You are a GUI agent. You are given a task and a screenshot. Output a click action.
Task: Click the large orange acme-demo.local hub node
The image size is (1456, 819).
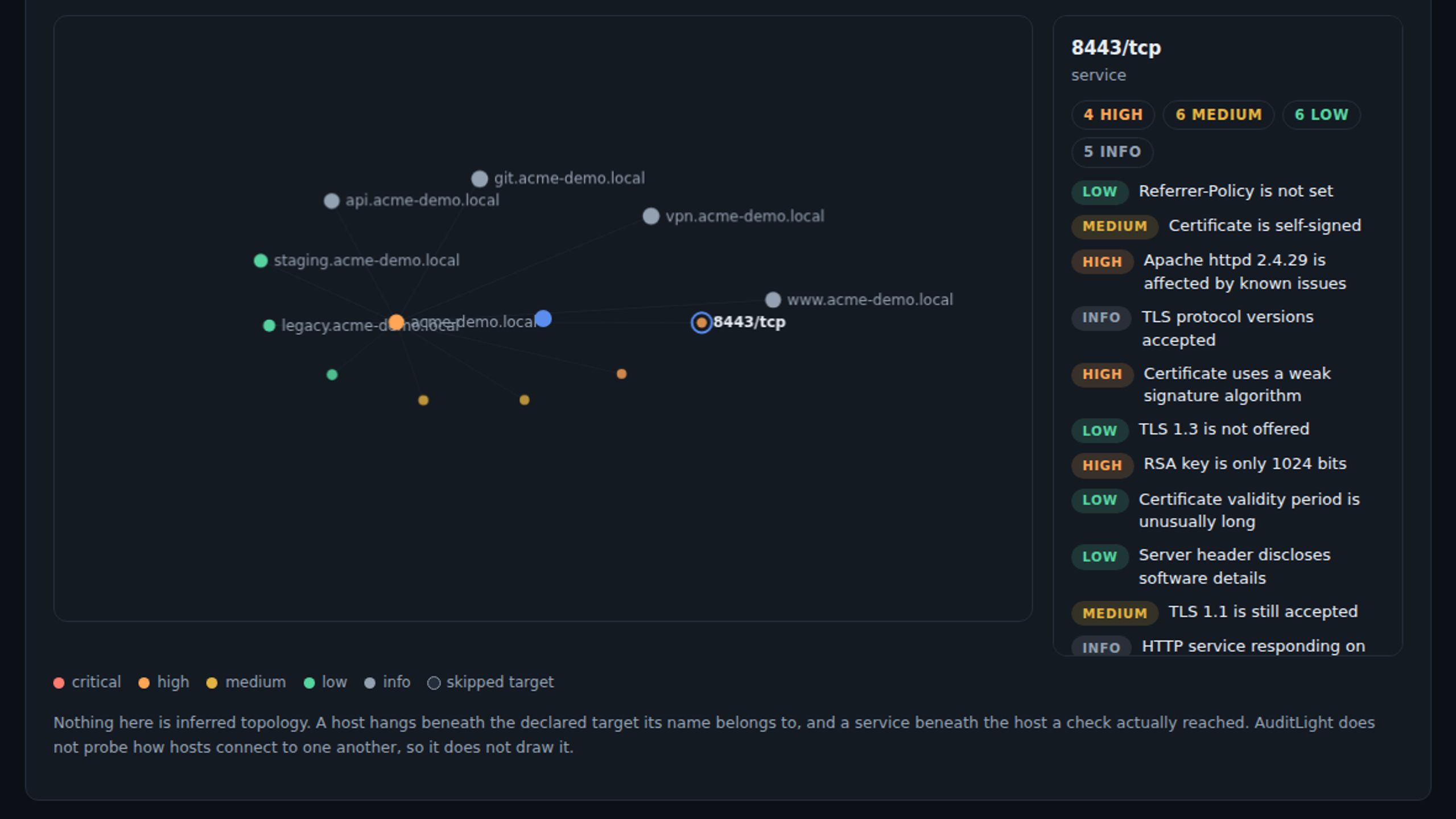pos(397,322)
